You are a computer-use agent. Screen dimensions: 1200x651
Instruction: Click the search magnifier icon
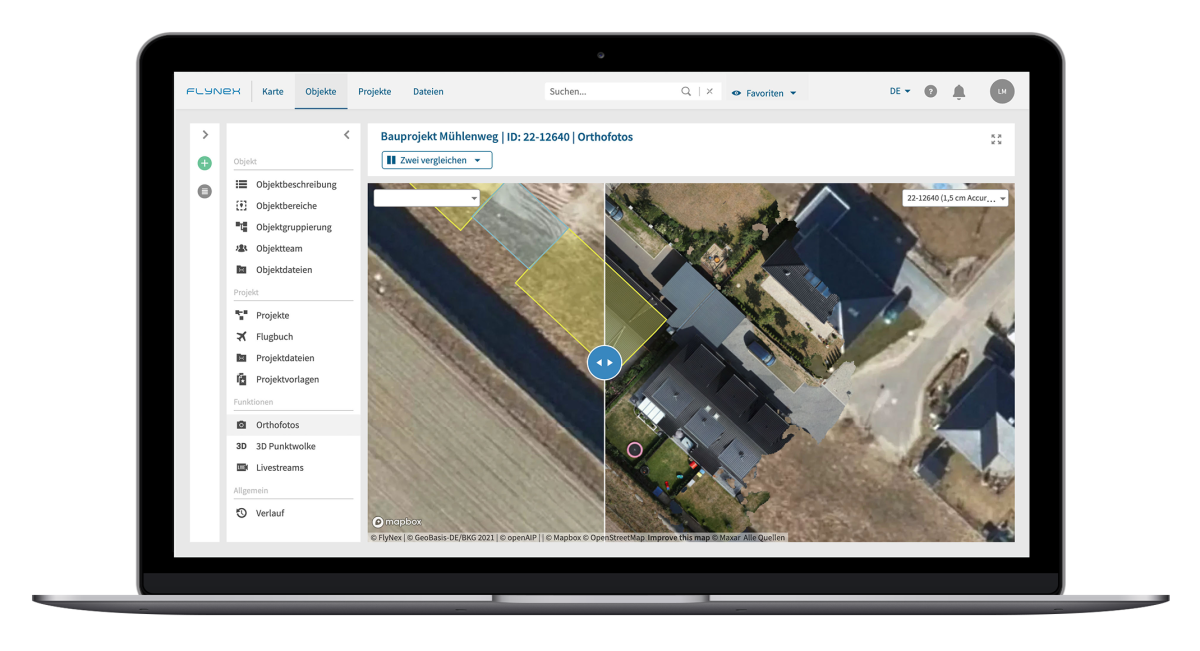686,91
